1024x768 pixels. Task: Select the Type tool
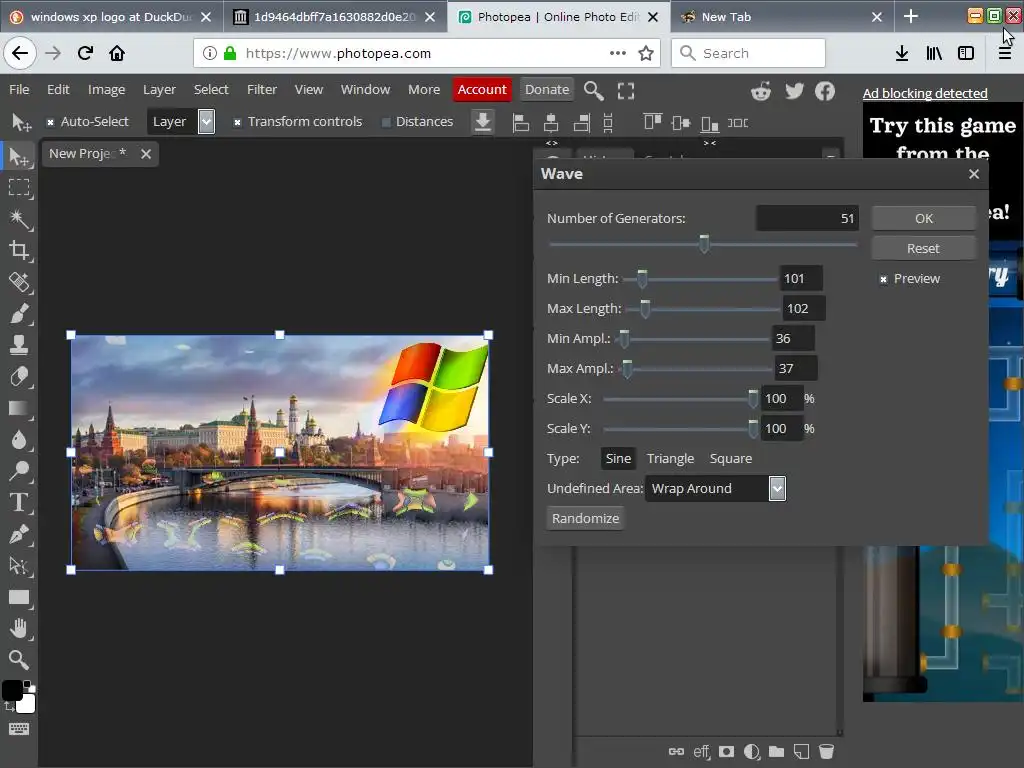(19, 502)
